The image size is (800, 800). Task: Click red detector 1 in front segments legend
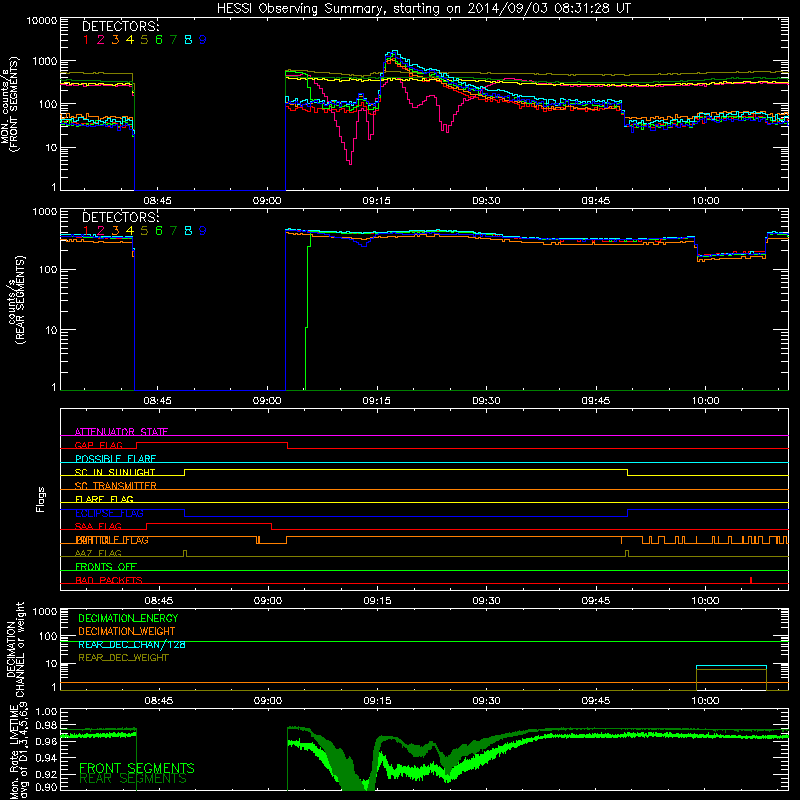click(x=86, y=40)
